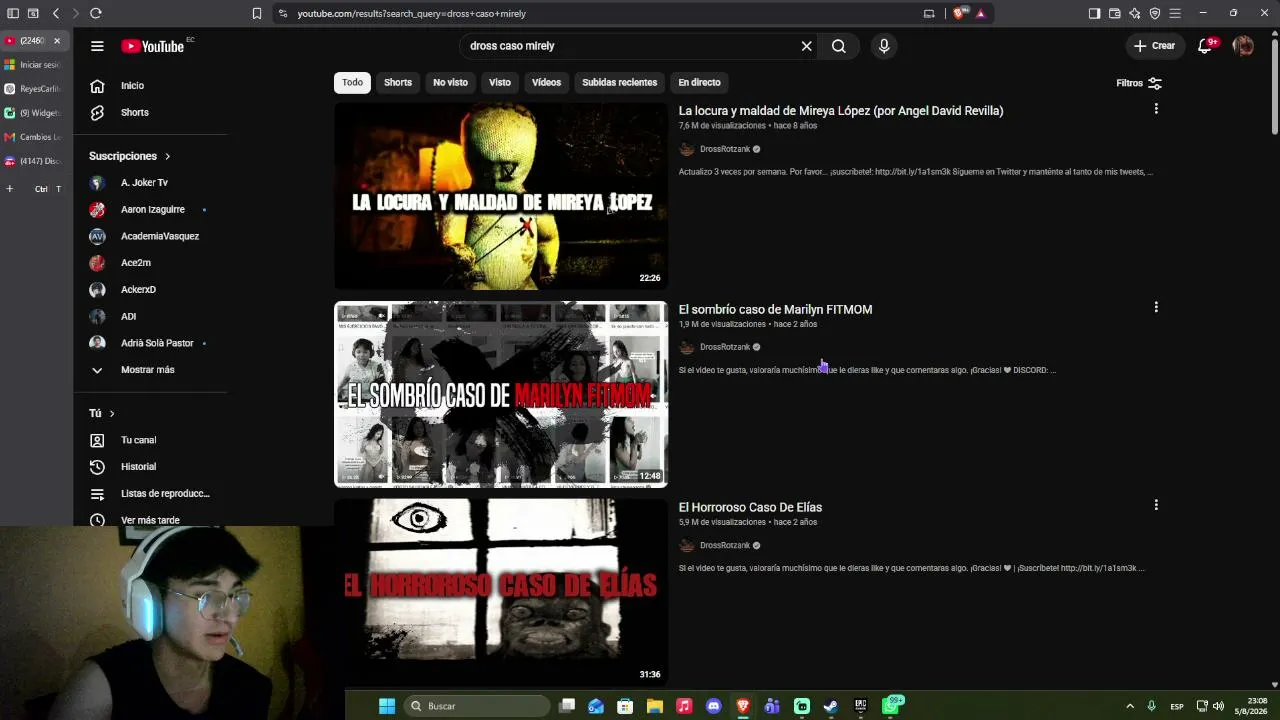Go to the YouTube logo home link
This screenshot has height=720, width=1280.
(x=153, y=46)
